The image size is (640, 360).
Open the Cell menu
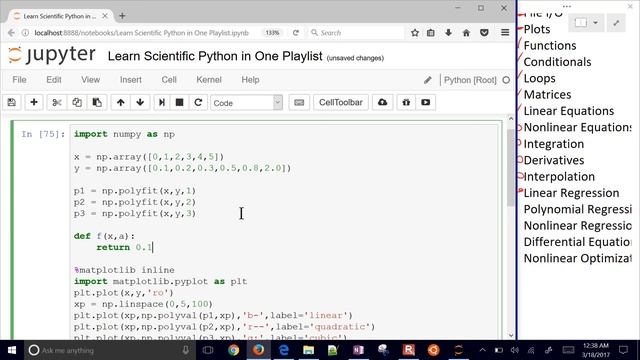point(169,80)
